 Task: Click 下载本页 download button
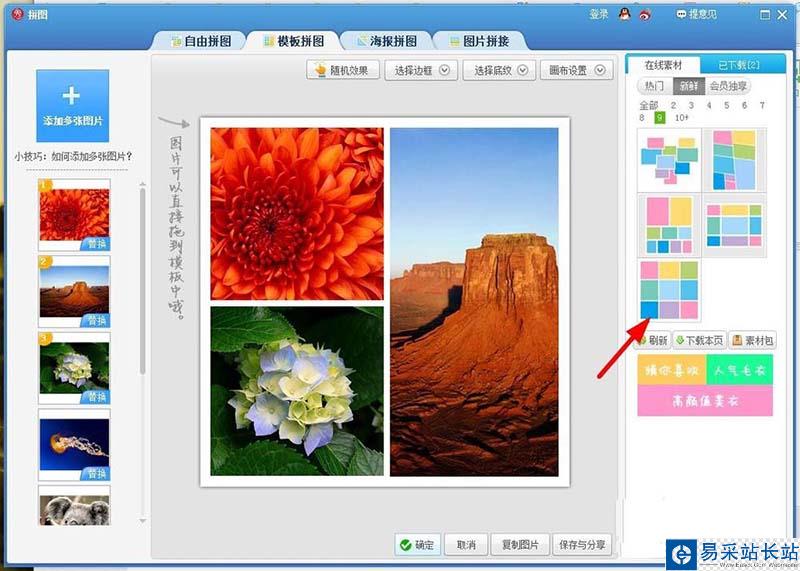point(699,340)
